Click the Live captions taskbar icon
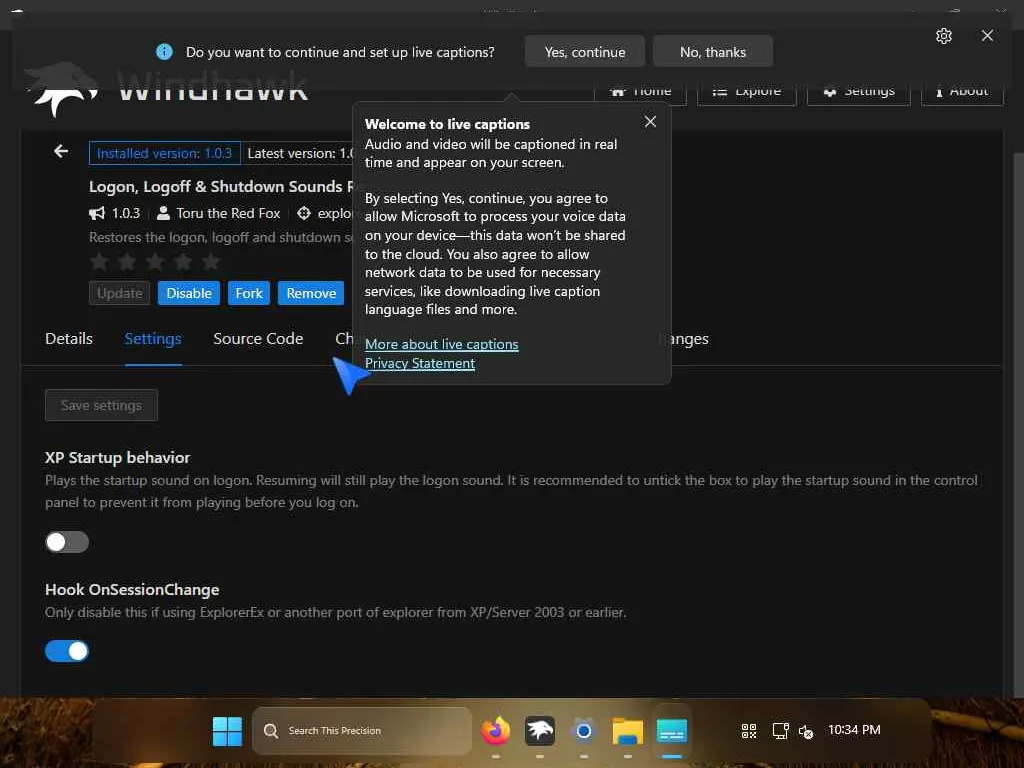Image resolution: width=1024 pixels, height=768 pixels. pyautogui.click(x=671, y=731)
